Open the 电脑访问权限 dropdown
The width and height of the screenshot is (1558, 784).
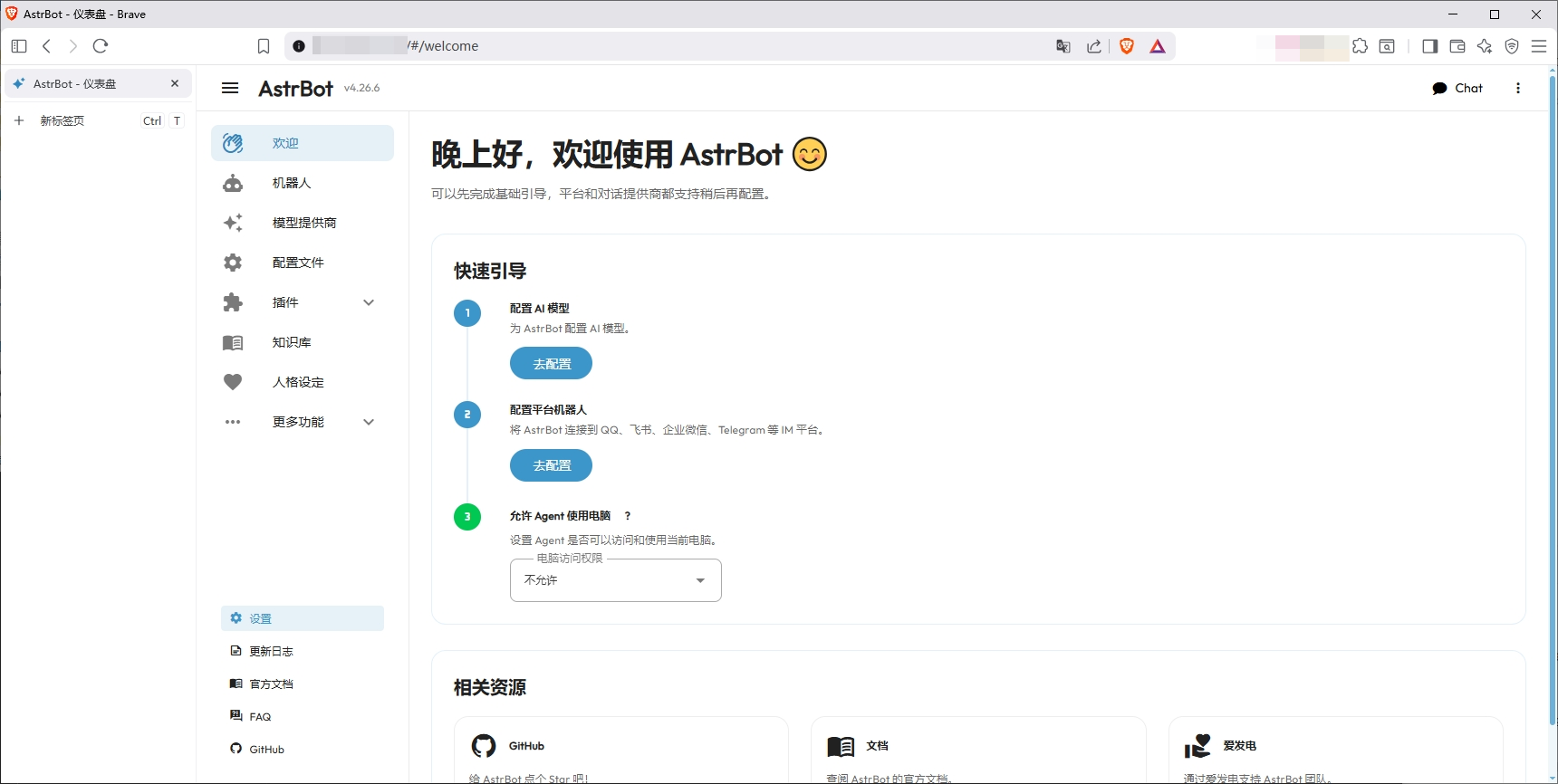[616, 580]
